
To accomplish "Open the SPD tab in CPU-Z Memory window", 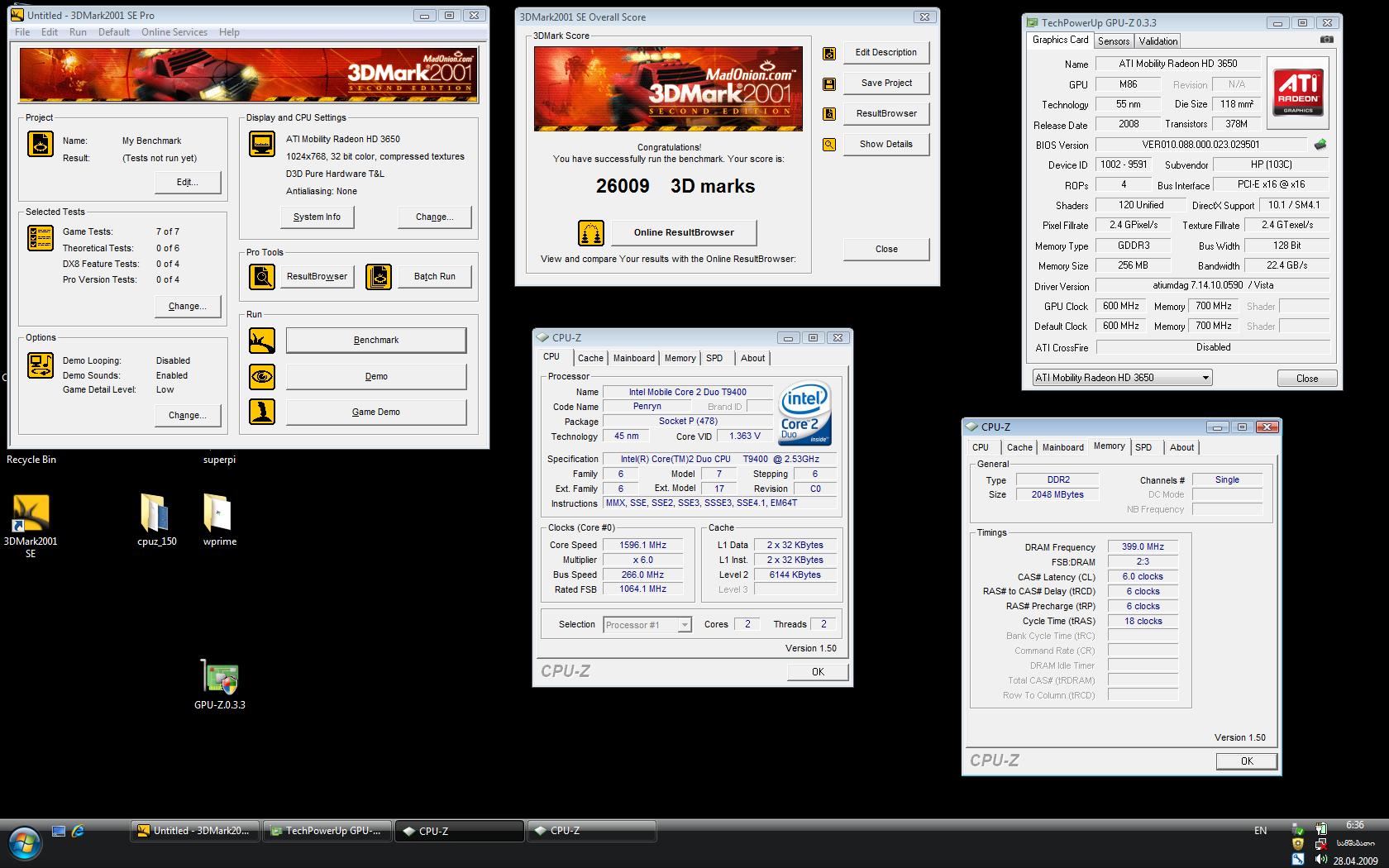I will click(x=1143, y=447).
